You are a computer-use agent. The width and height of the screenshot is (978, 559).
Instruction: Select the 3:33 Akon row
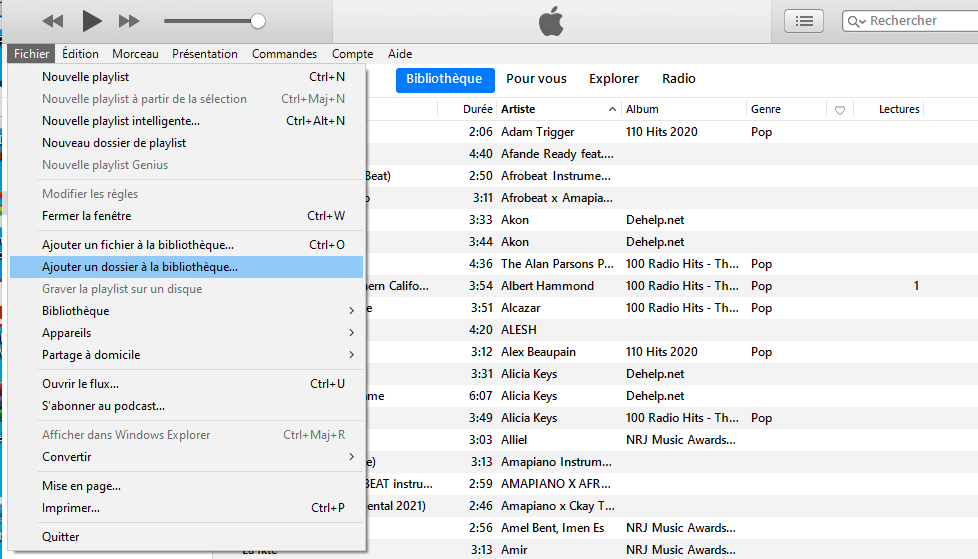tap(672, 220)
